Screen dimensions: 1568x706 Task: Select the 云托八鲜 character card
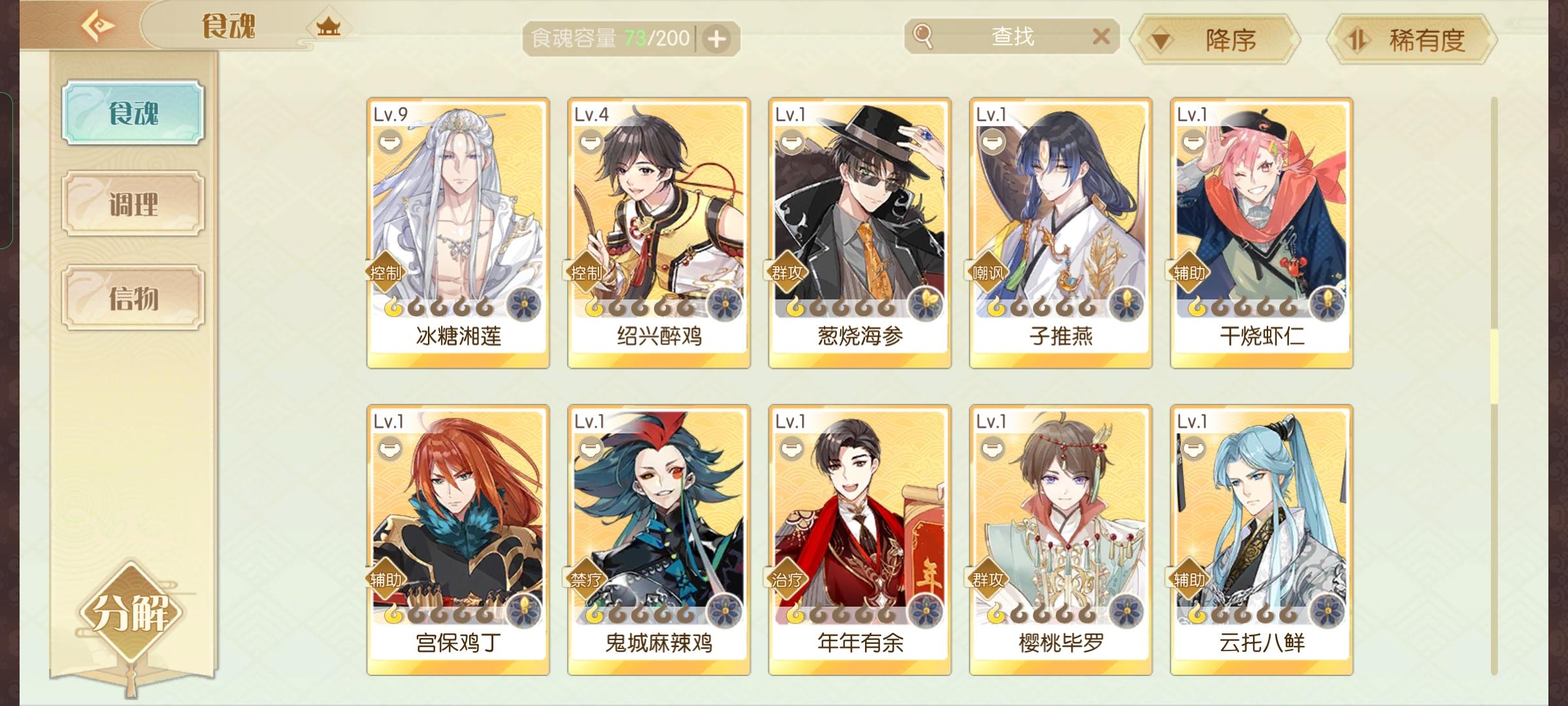click(1262, 540)
